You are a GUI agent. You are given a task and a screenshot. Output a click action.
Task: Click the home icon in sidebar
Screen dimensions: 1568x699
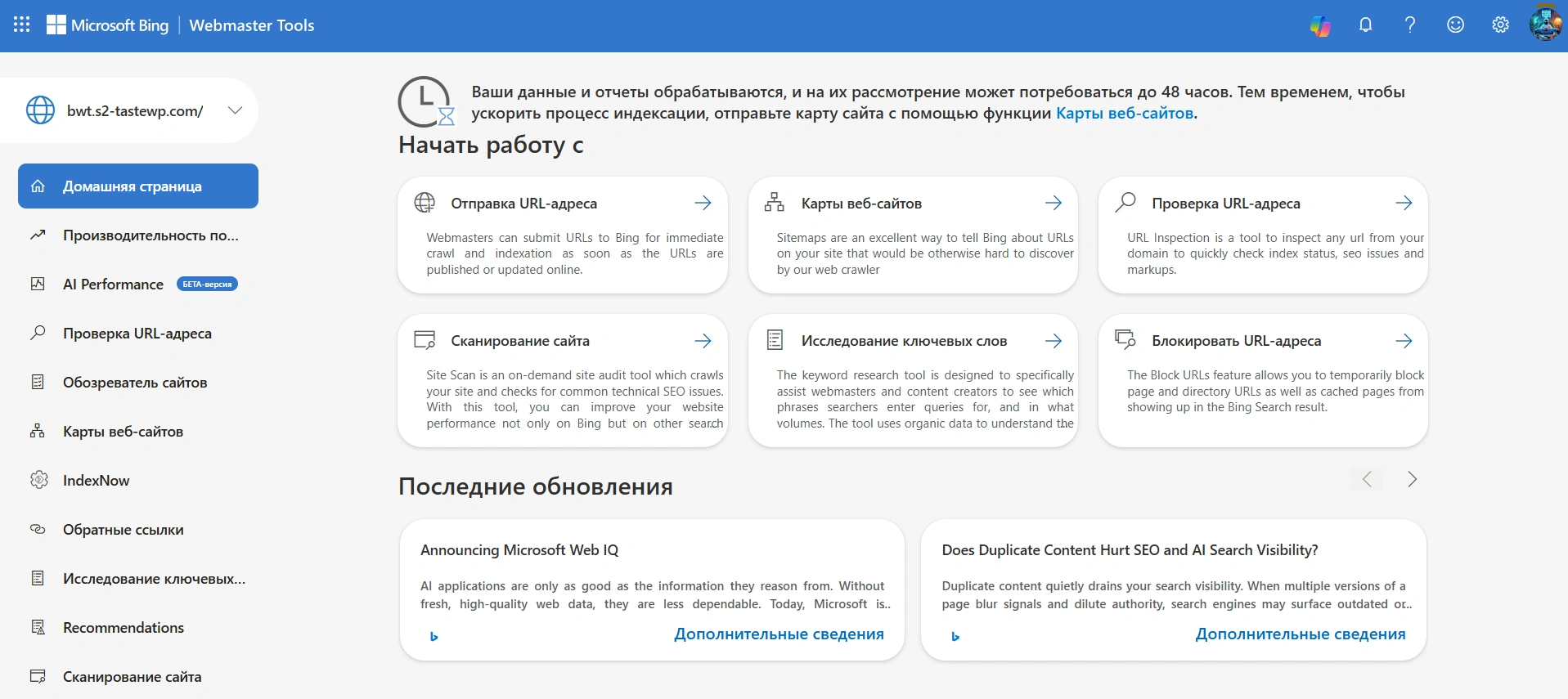pos(38,186)
